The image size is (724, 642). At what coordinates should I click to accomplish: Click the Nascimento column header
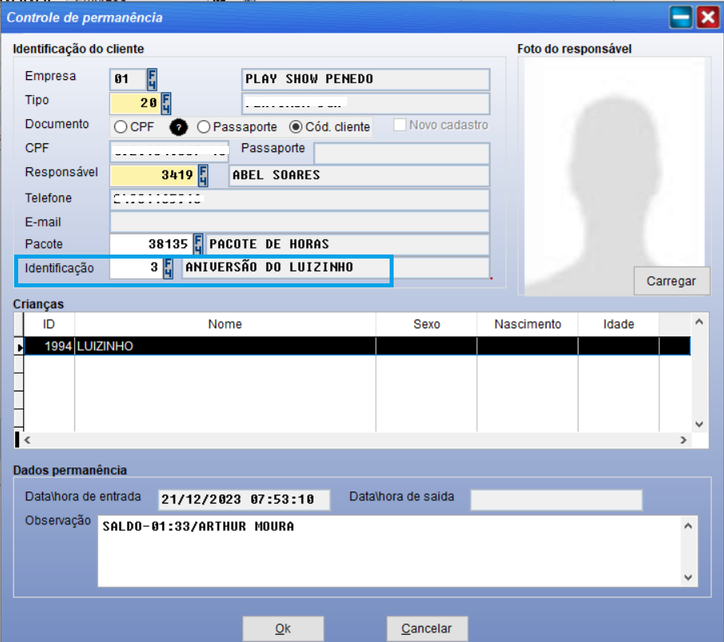pyautogui.click(x=527, y=324)
